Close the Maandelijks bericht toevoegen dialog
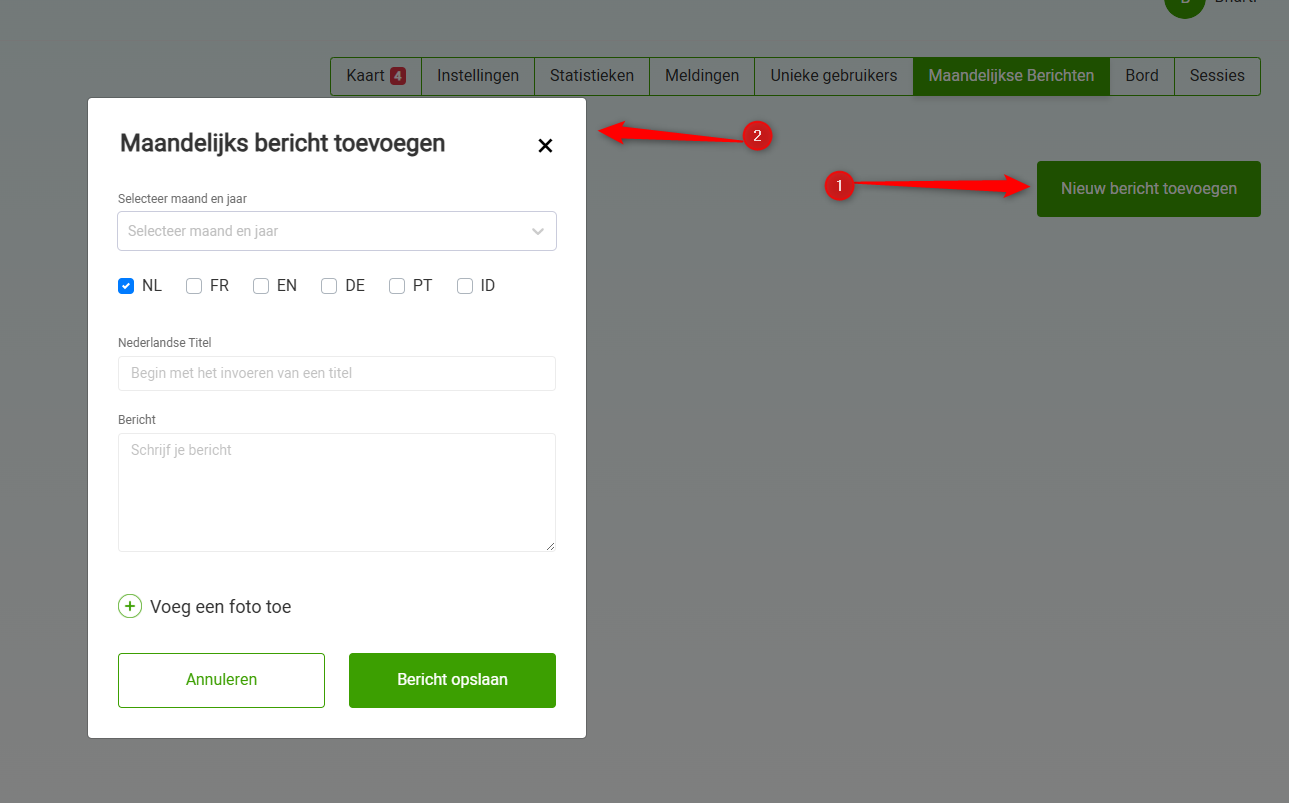1289x803 pixels. pos(545,146)
